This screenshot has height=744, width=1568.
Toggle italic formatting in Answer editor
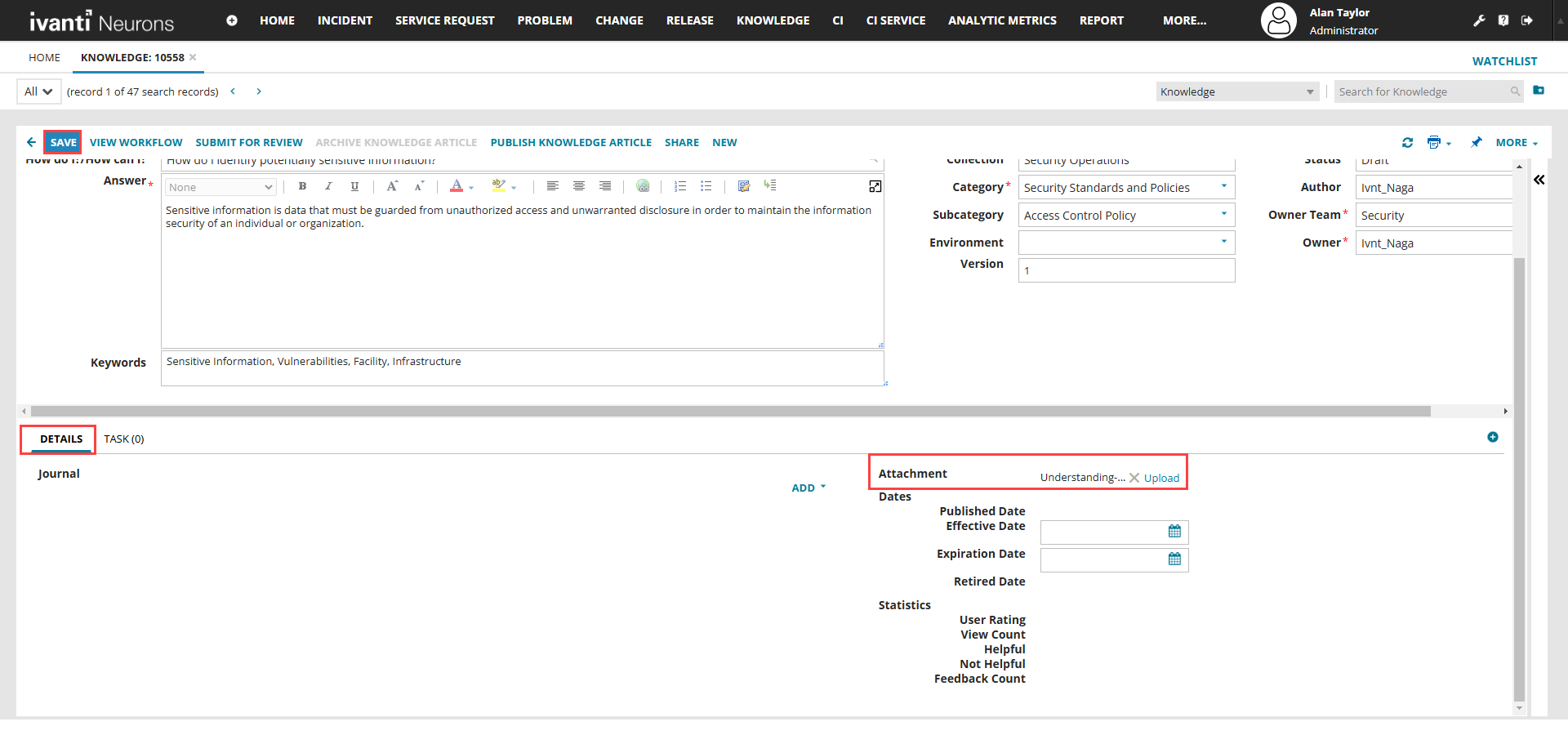[x=328, y=186]
